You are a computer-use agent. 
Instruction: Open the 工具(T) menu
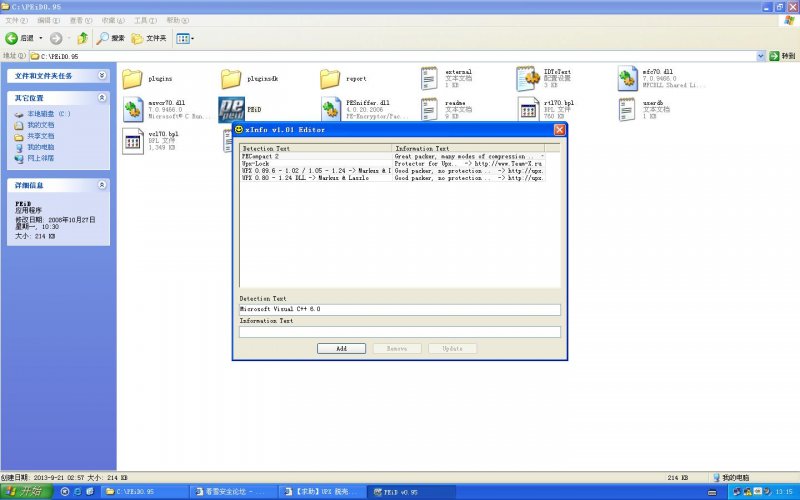click(x=145, y=20)
